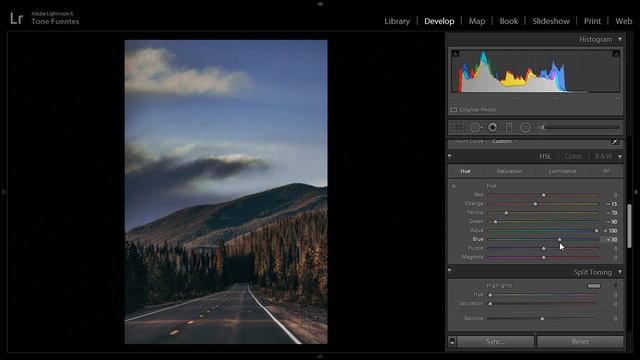Open the Map module
This screenshot has height=360, width=640.
tap(477, 21)
